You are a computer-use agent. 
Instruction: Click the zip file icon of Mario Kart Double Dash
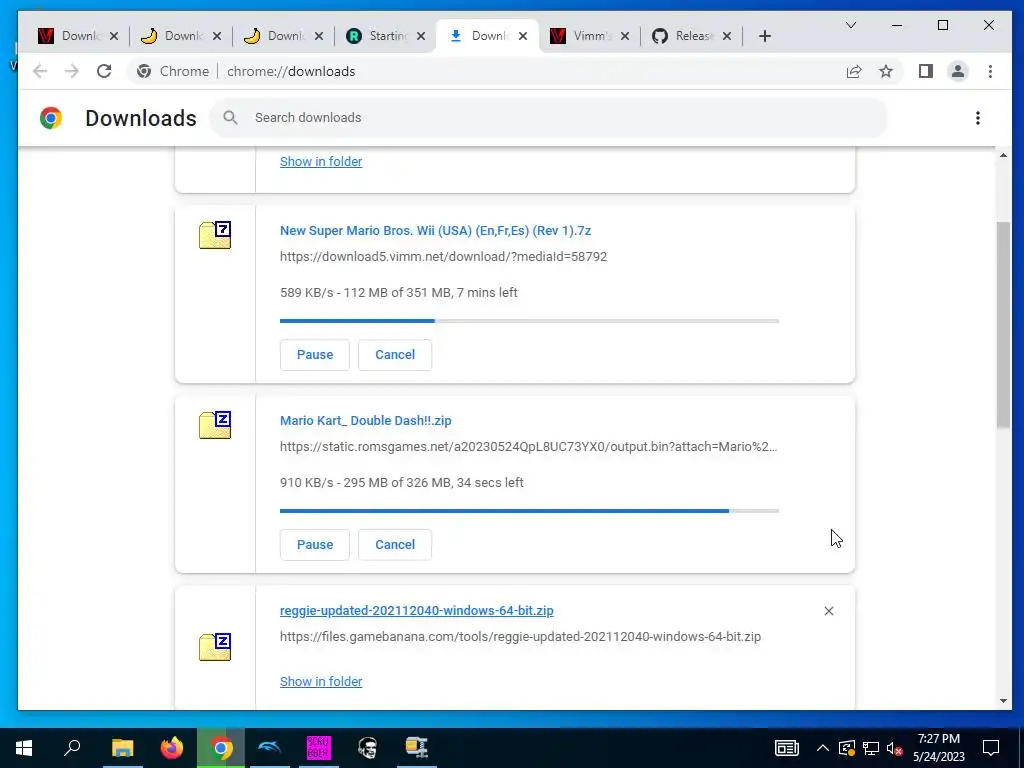pos(215,425)
